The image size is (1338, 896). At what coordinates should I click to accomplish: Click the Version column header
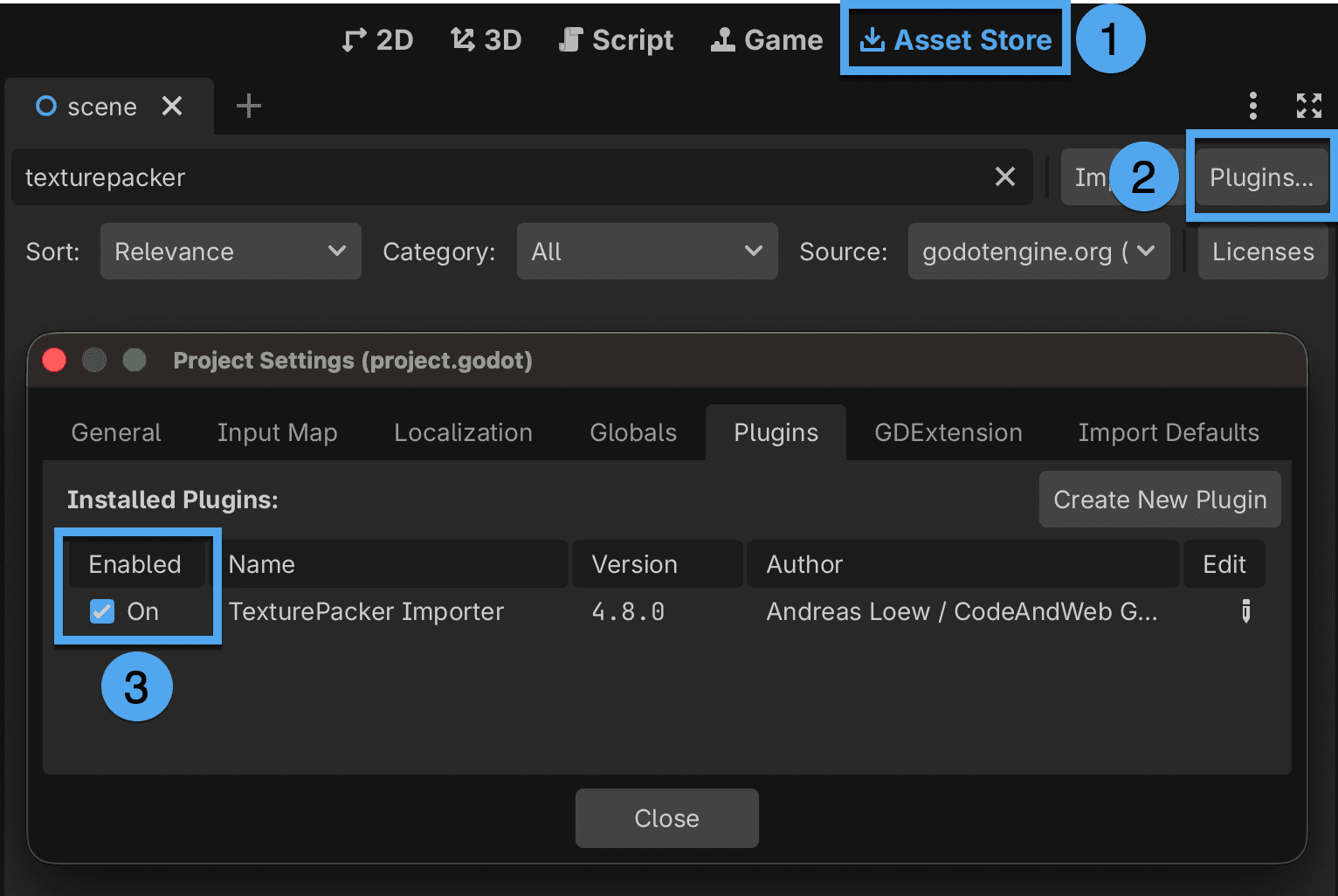pyautogui.click(x=657, y=564)
